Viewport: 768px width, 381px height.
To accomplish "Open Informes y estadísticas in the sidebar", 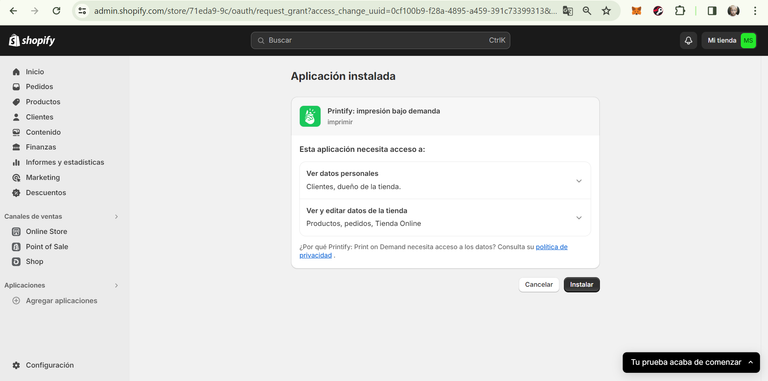I will click(x=65, y=162).
